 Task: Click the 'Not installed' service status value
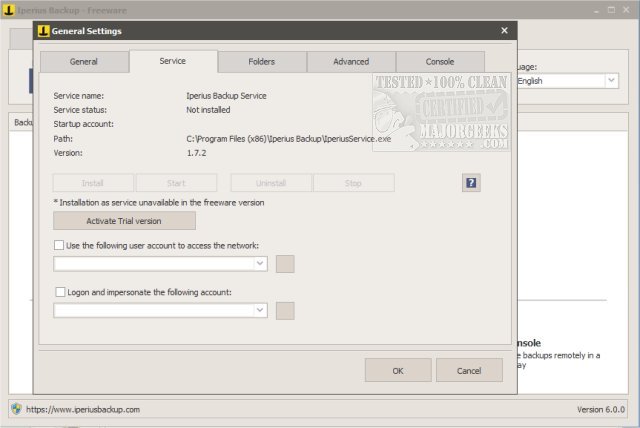tap(208, 110)
